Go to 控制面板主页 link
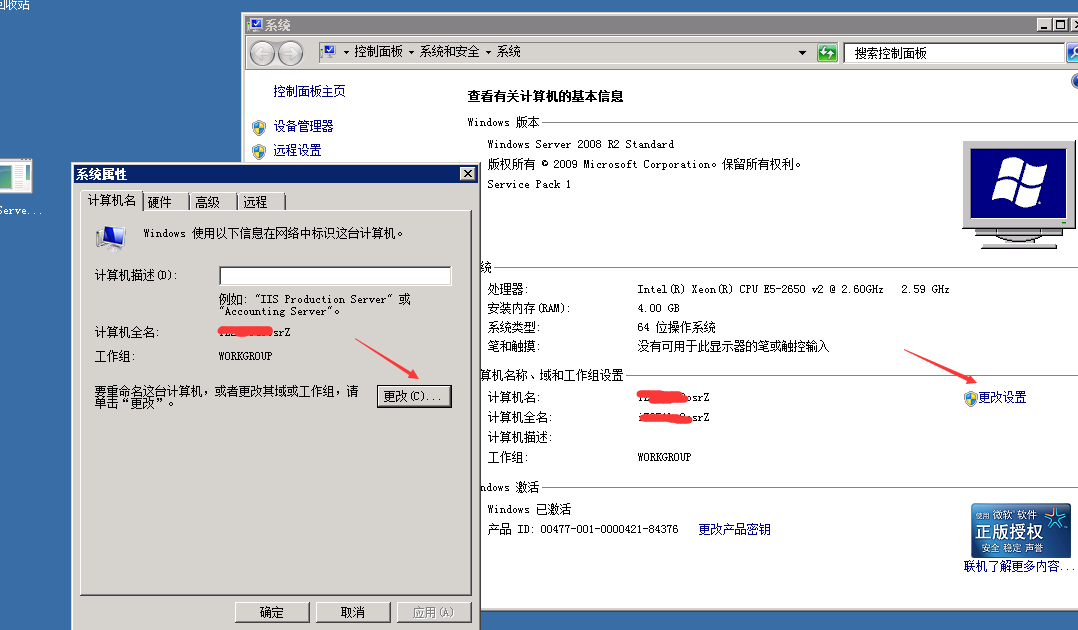This screenshot has height=630, width=1078. [x=309, y=91]
